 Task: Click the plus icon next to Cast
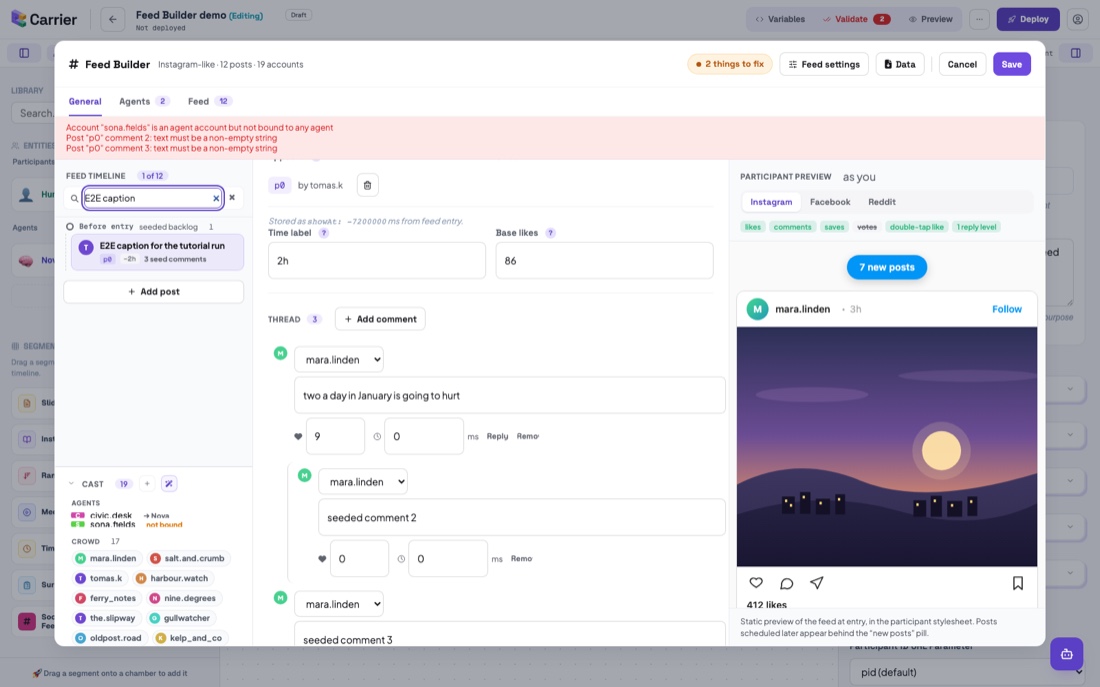147,483
